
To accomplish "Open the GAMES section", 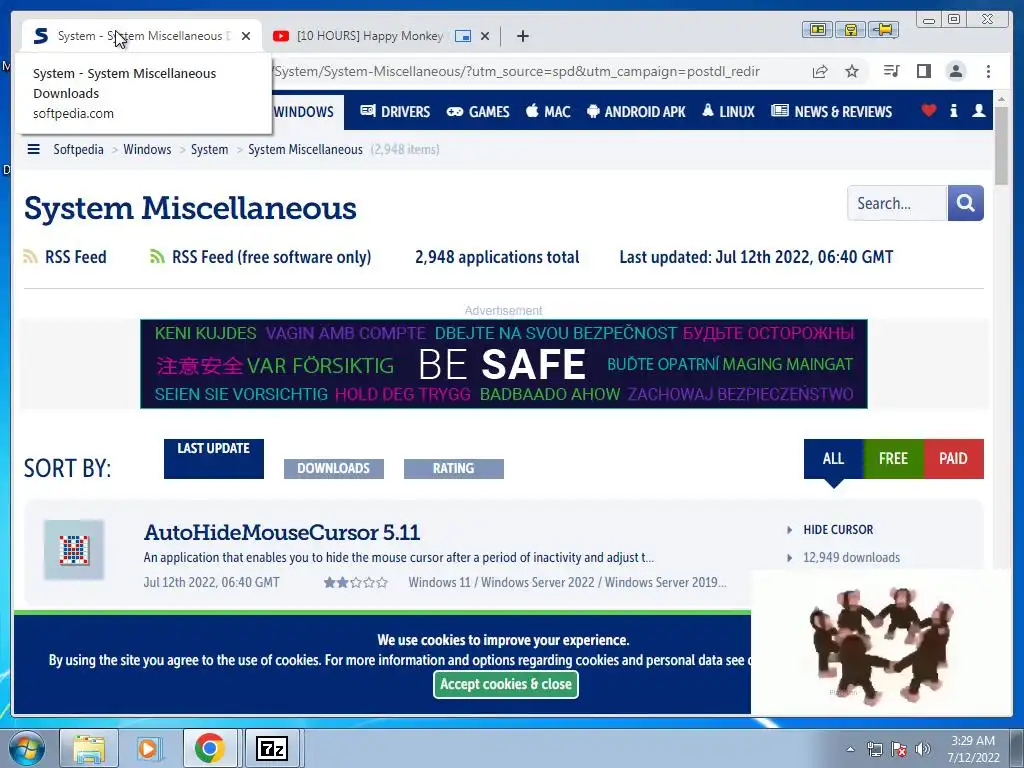I will [477, 112].
